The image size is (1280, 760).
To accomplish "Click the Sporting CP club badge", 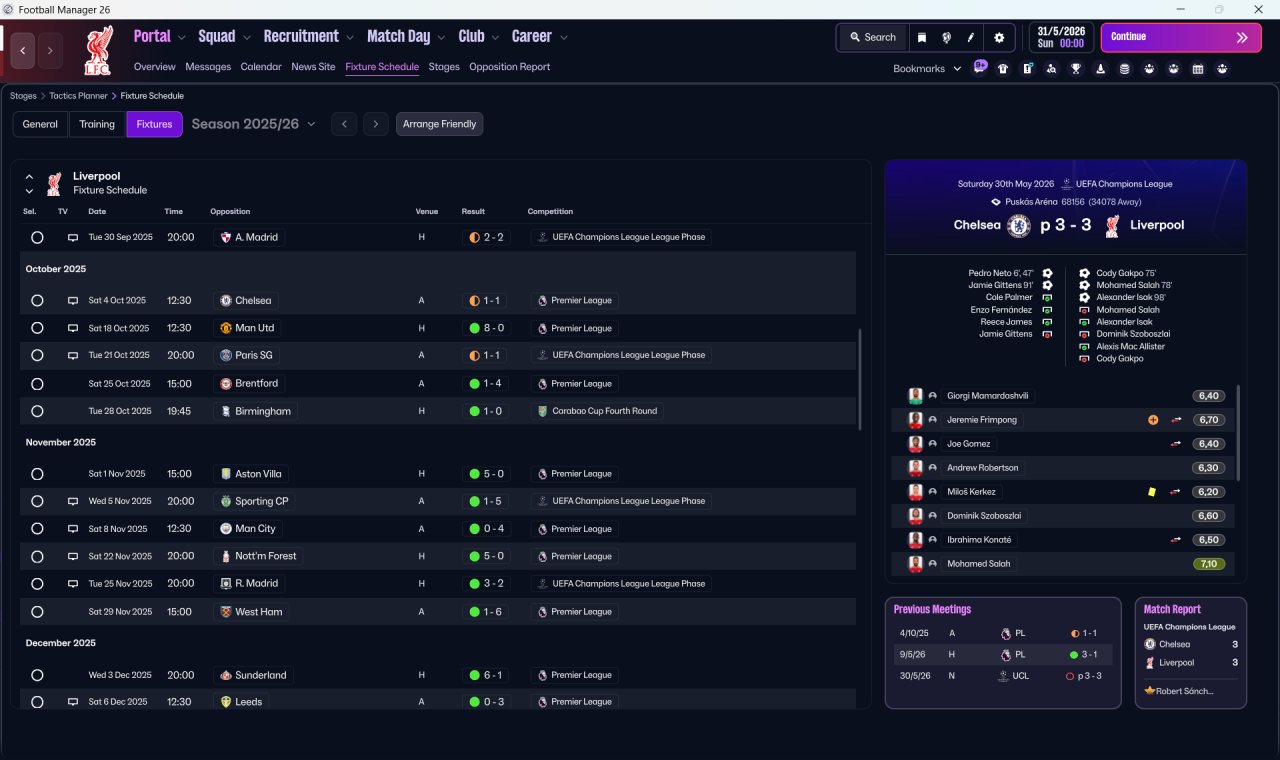I will pos(226,501).
